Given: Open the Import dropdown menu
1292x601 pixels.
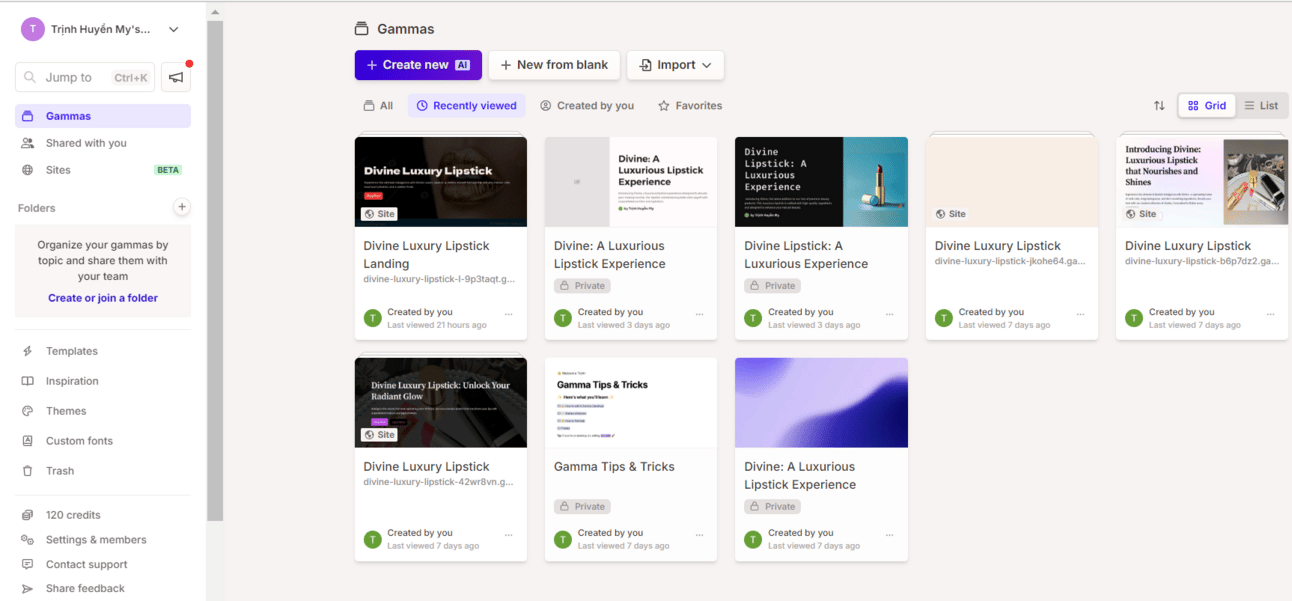Looking at the screenshot, I should click(x=675, y=65).
